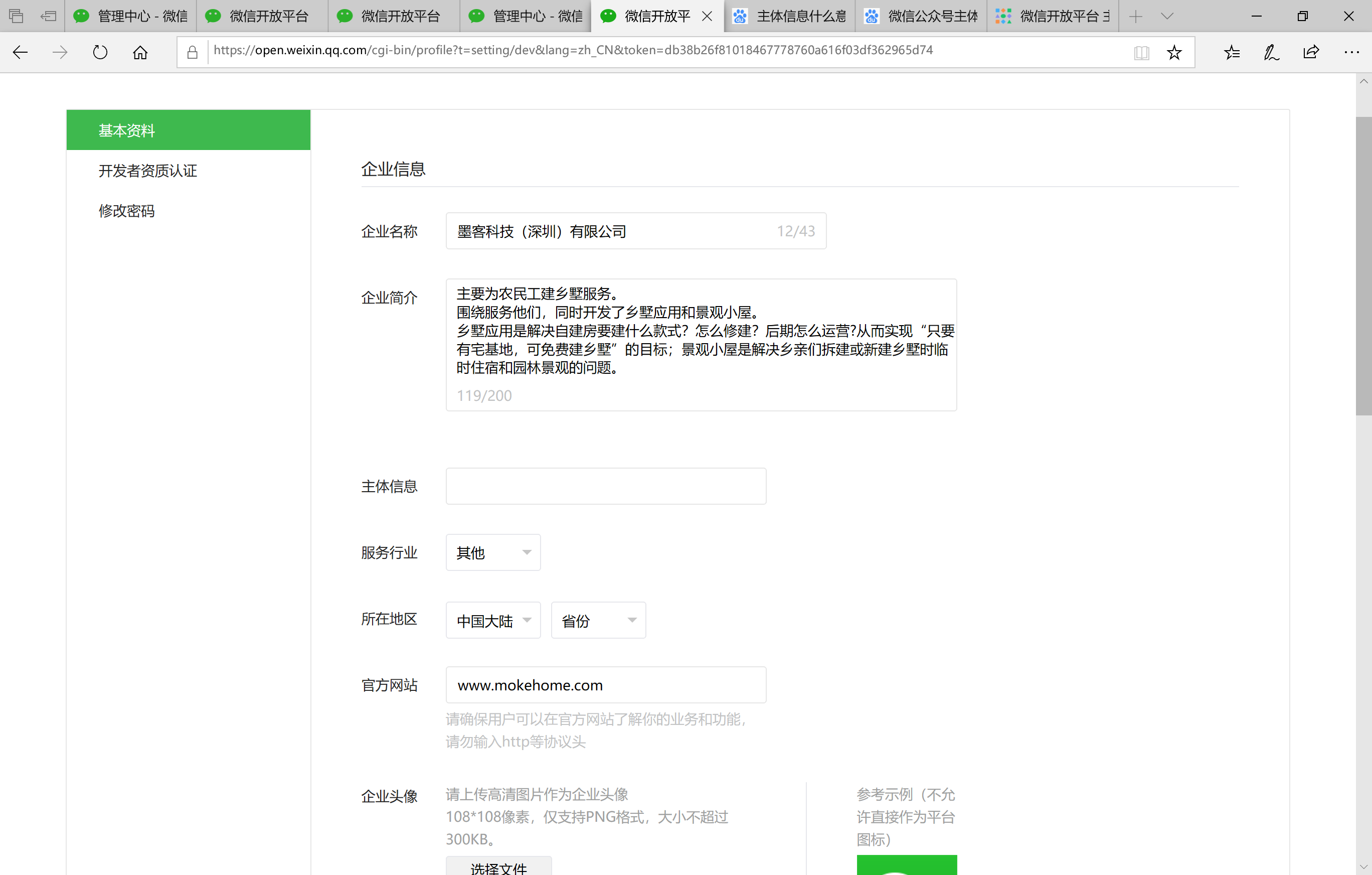Click the add notes pen icon
1372x875 pixels.
pyautogui.click(x=1271, y=53)
